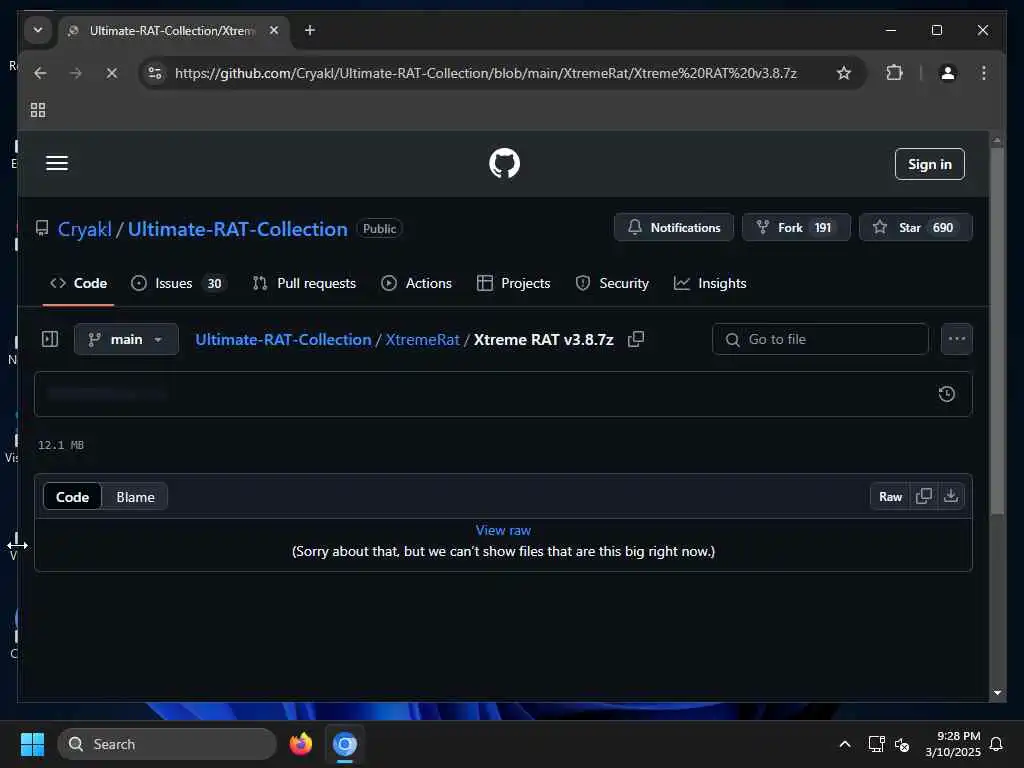This screenshot has height=768, width=1024.
Task: Switch to the Blame view
Action: (135, 497)
